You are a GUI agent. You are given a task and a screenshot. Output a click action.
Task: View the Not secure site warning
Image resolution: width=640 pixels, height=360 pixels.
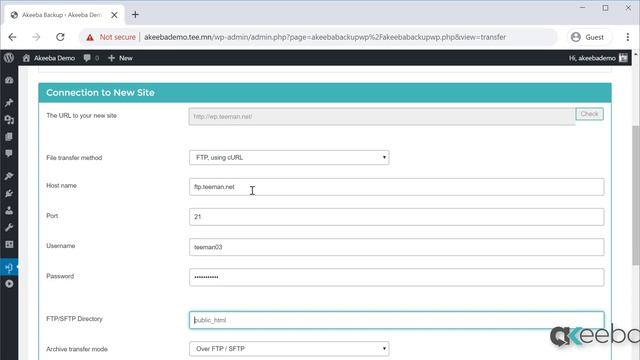111,37
